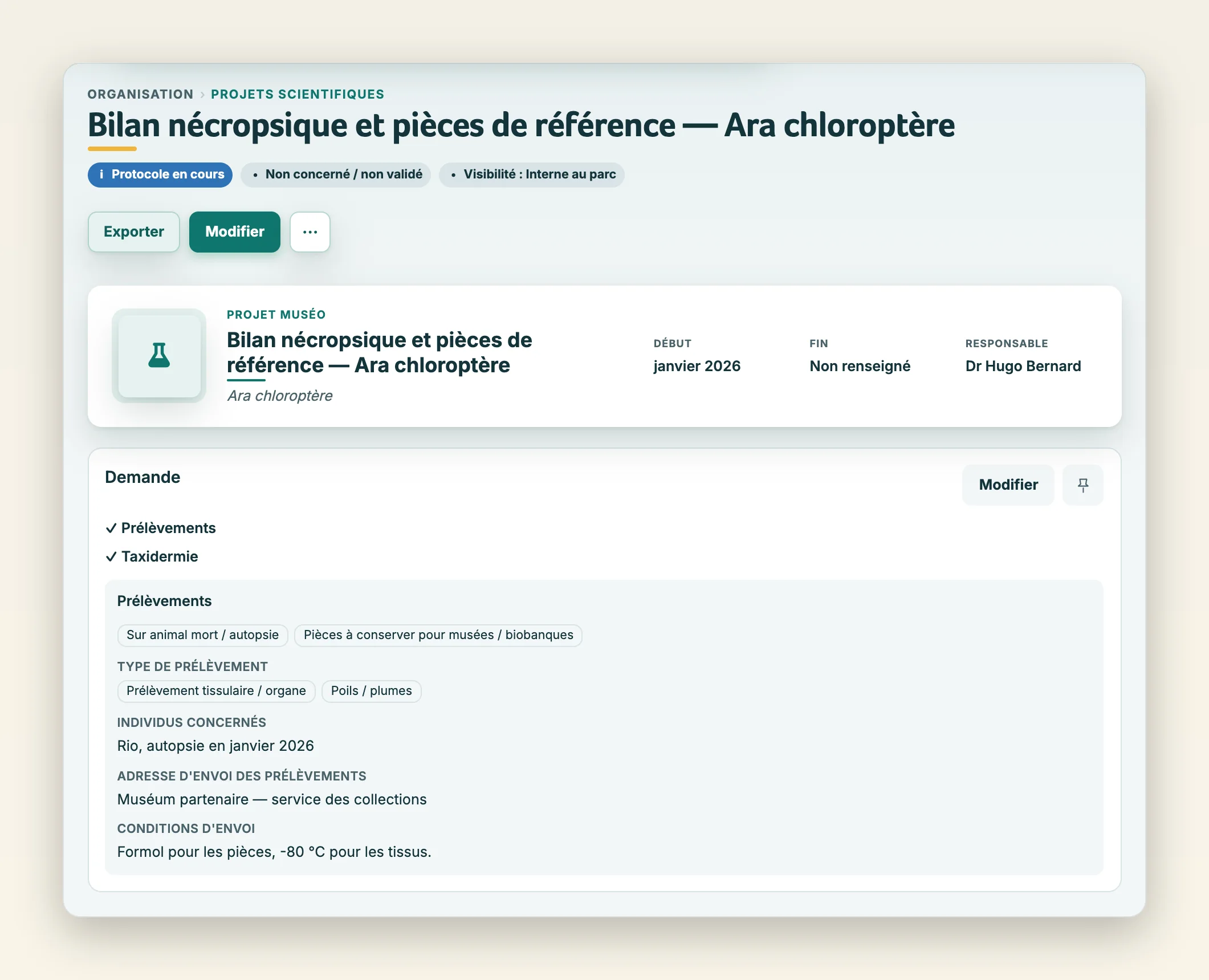The height and width of the screenshot is (980, 1209).
Task: Click the Rio, autopsie en janvier 2026 text
Action: pyautogui.click(x=215, y=746)
